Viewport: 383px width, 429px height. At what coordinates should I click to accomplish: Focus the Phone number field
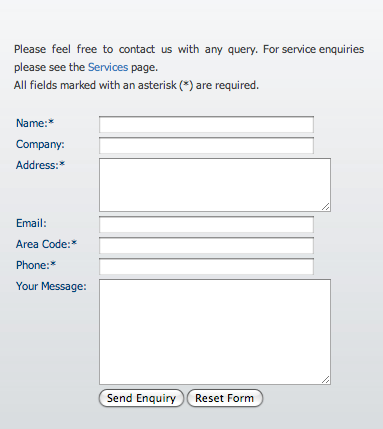click(x=206, y=266)
